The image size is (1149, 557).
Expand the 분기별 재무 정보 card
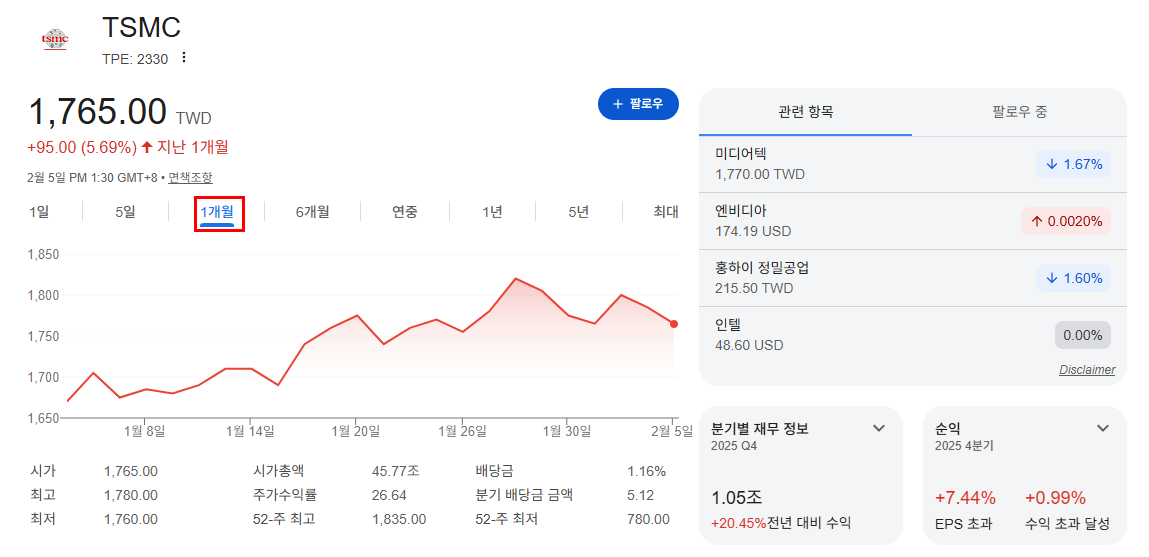tap(879, 428)
